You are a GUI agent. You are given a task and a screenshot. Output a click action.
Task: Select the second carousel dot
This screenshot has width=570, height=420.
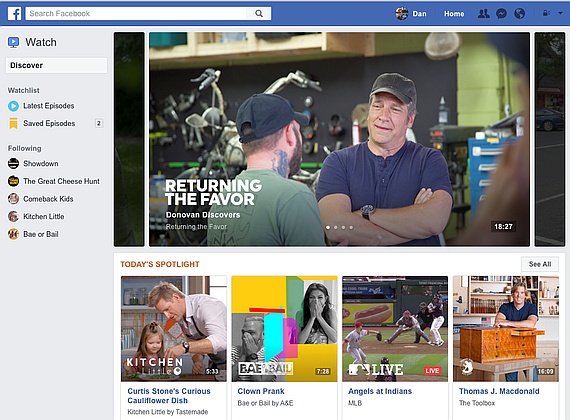(336, 228)
